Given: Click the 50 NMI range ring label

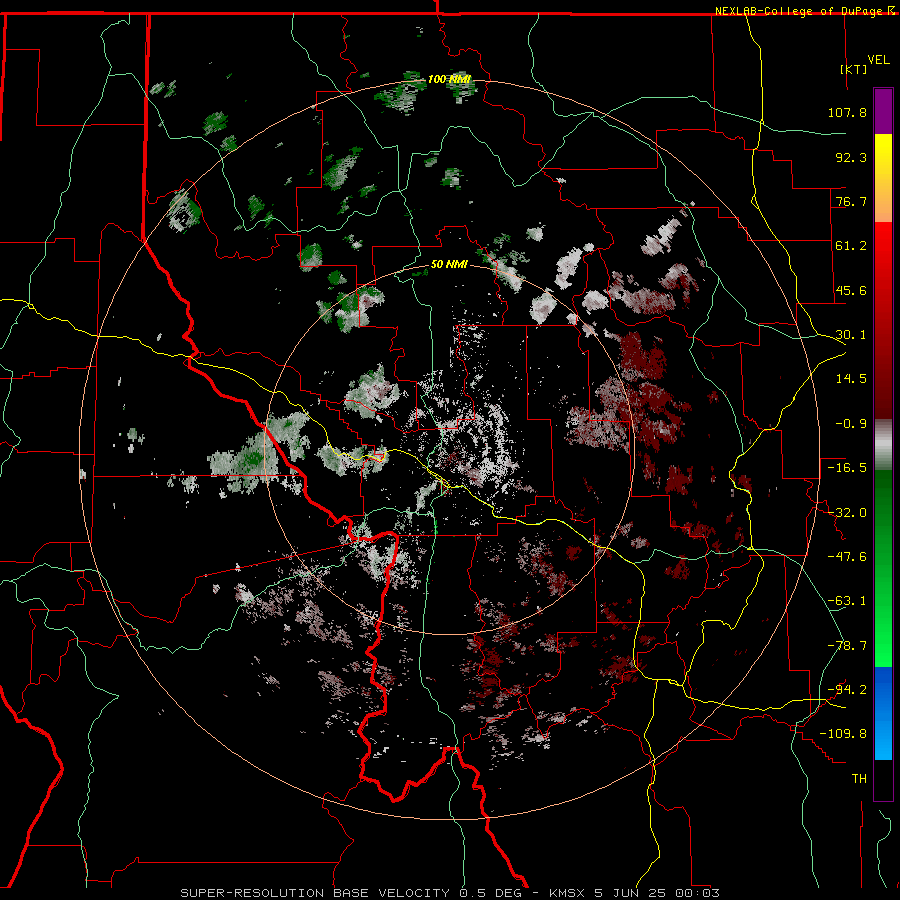Looking at the screenshot, I should 449,265.
